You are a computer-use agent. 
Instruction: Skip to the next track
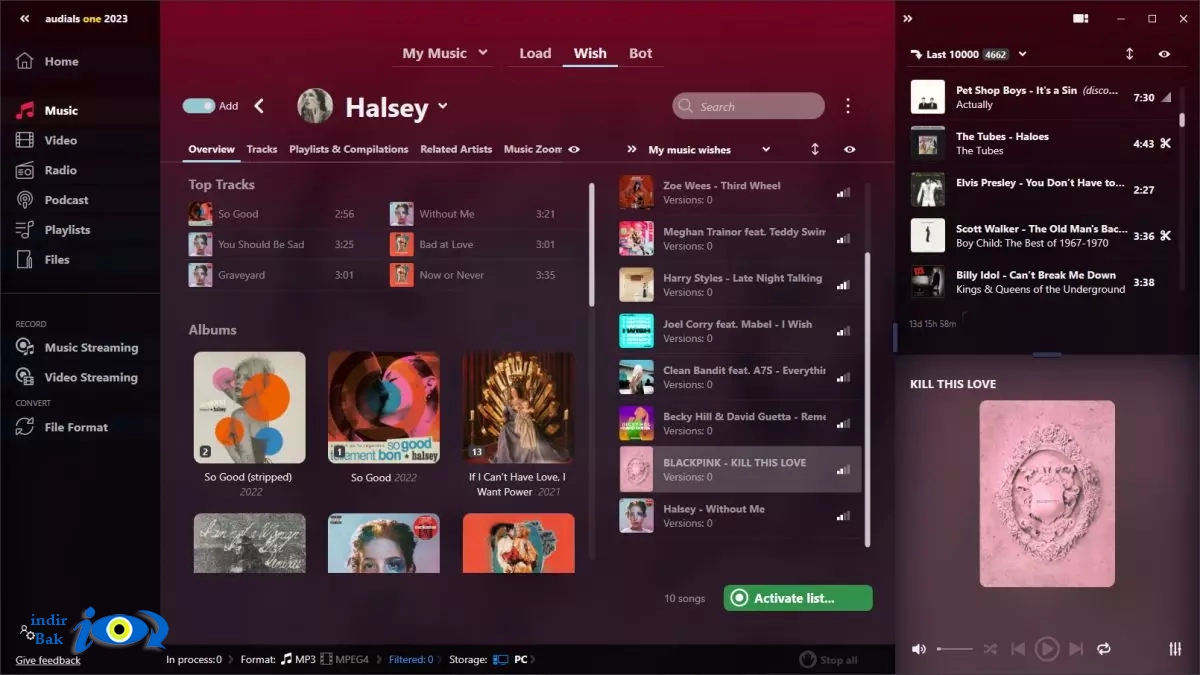coord(1076,649)
